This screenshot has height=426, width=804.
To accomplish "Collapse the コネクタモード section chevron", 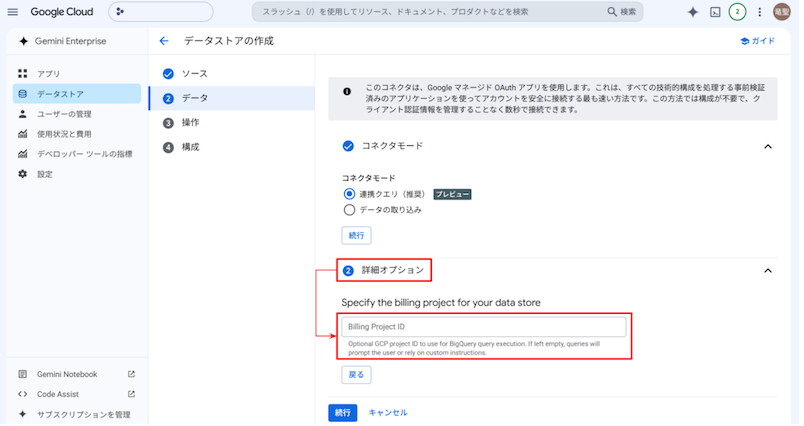I will pos(768,147).
